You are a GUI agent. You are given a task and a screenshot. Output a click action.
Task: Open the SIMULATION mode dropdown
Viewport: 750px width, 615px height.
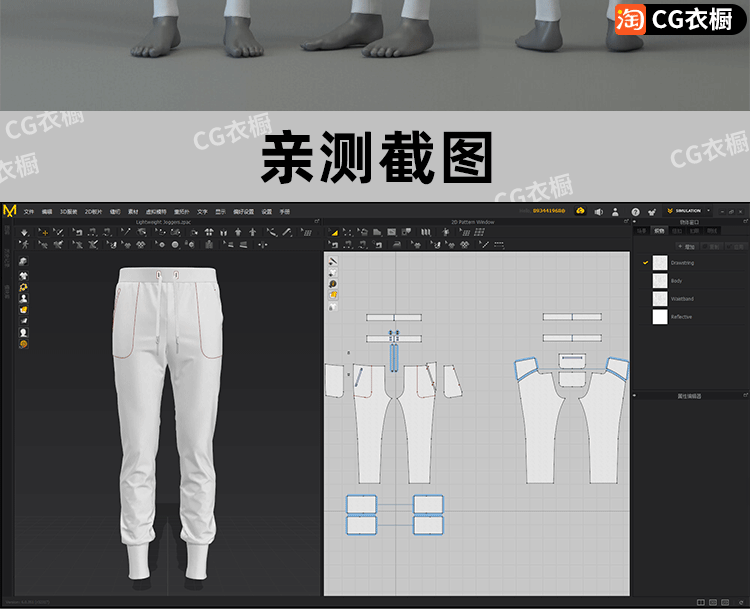(689, 211)
